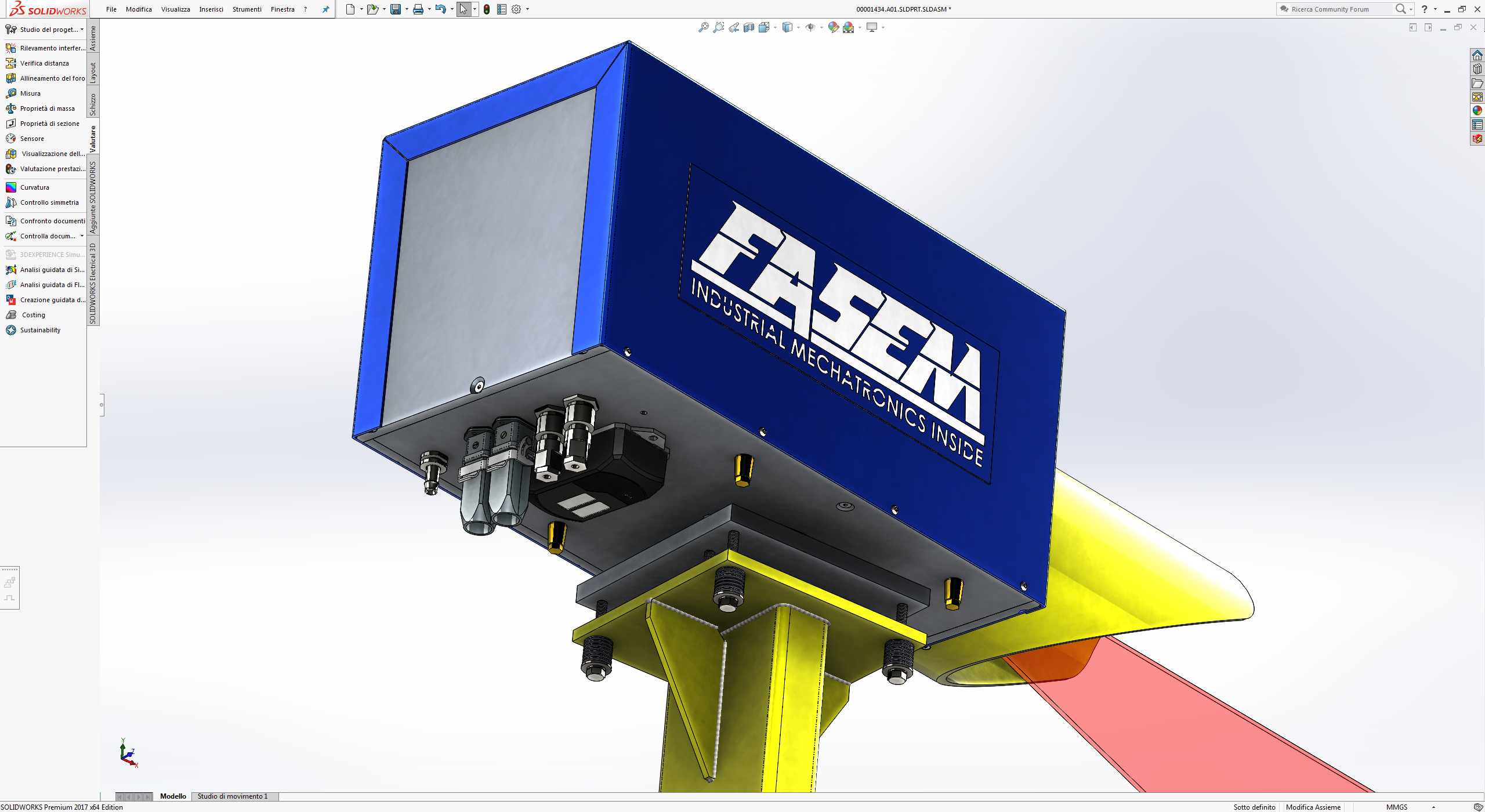Open SOLIDWORKS Resources home icon
The image size is (1485, 812).
coord(1477,55)
